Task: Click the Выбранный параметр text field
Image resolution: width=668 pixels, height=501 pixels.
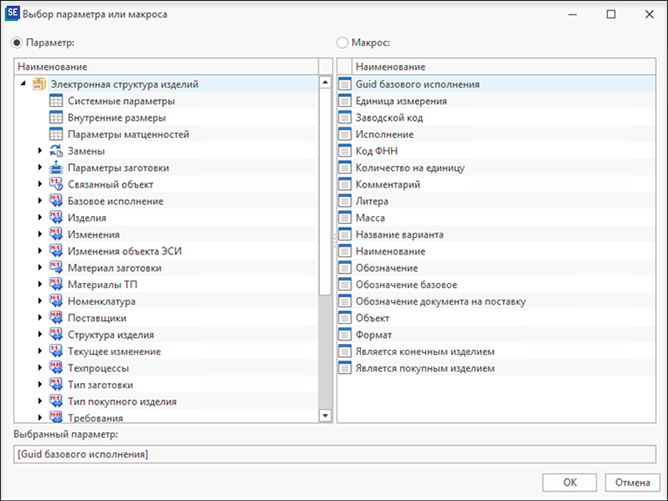Action: (x=334, y=454)
